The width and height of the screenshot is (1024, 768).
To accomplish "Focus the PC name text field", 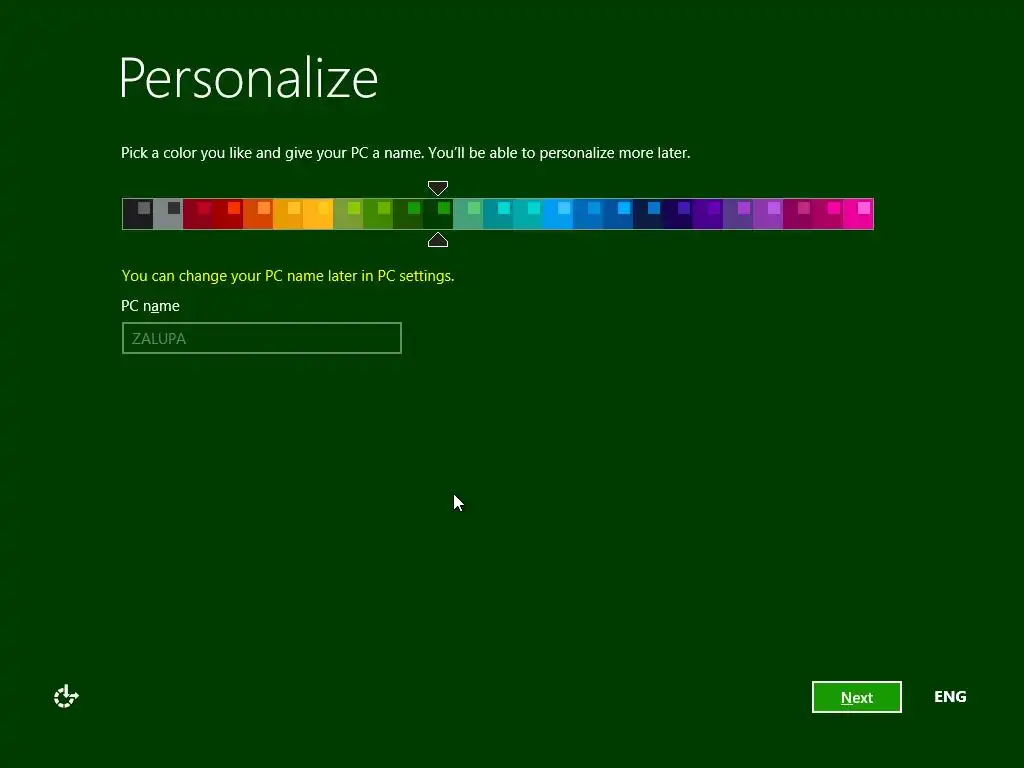I will click(261, 338).
